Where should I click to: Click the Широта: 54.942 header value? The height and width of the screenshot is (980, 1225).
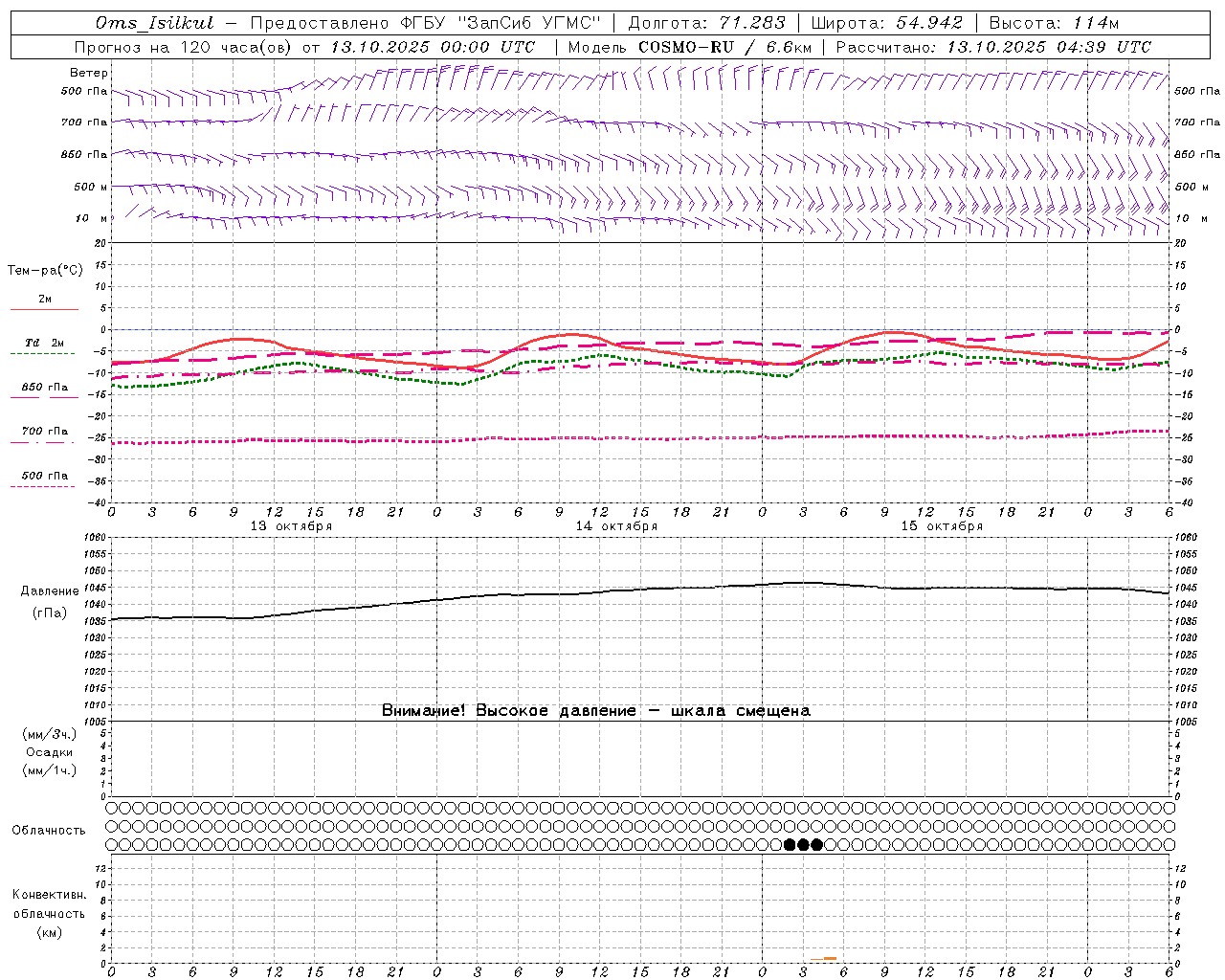point(886,23)
